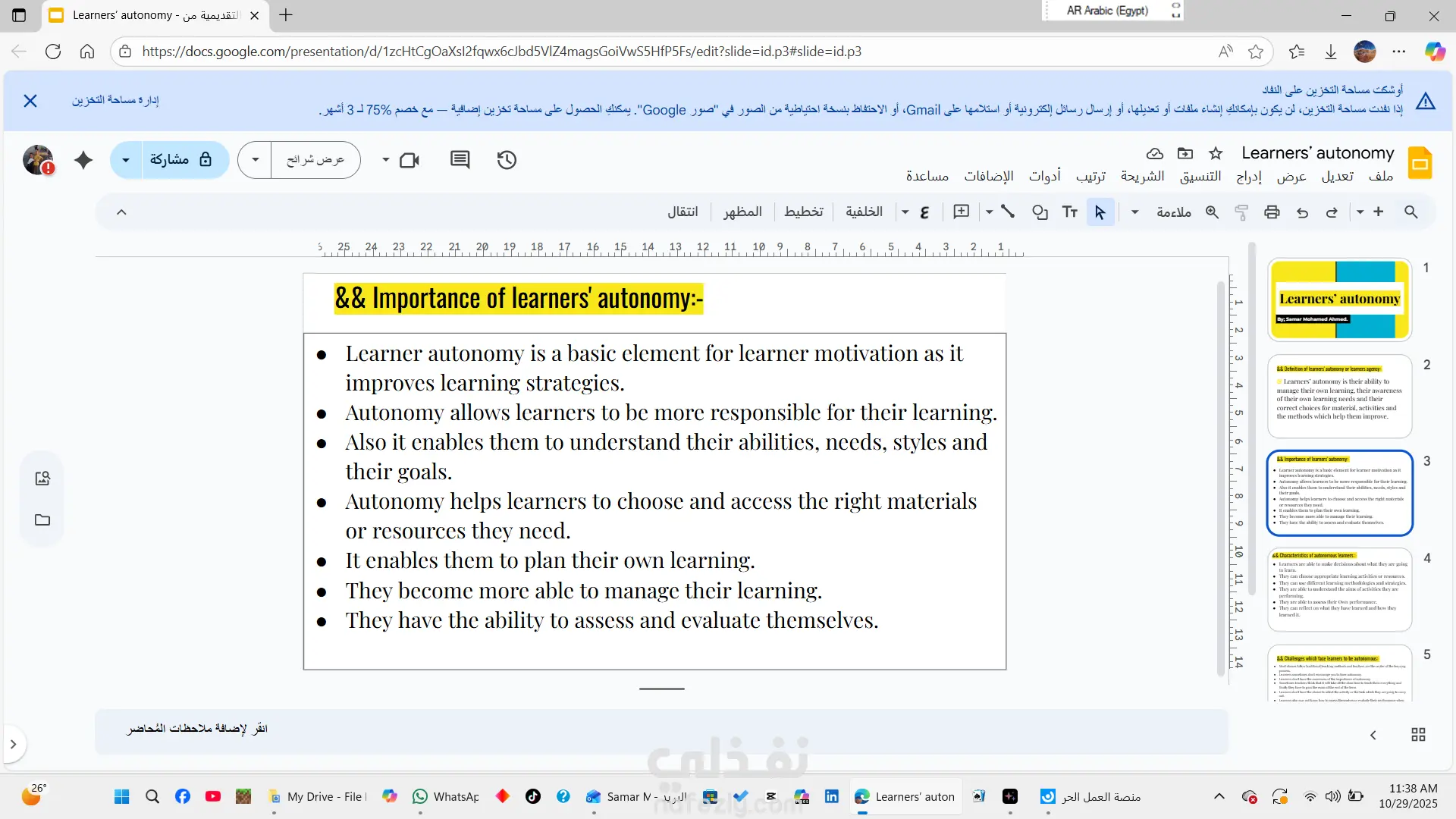Screen dimensions: 1456x819
Task: Click the shape insert tool
Action: (x=1040, y=212)
